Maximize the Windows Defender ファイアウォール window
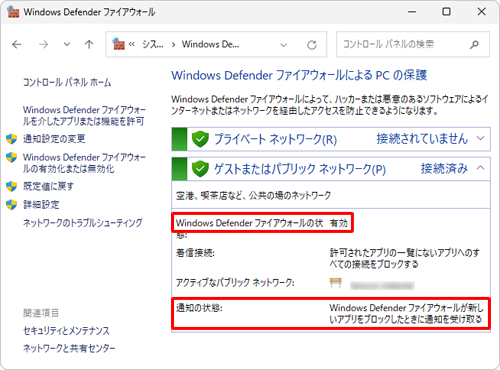 446,12
